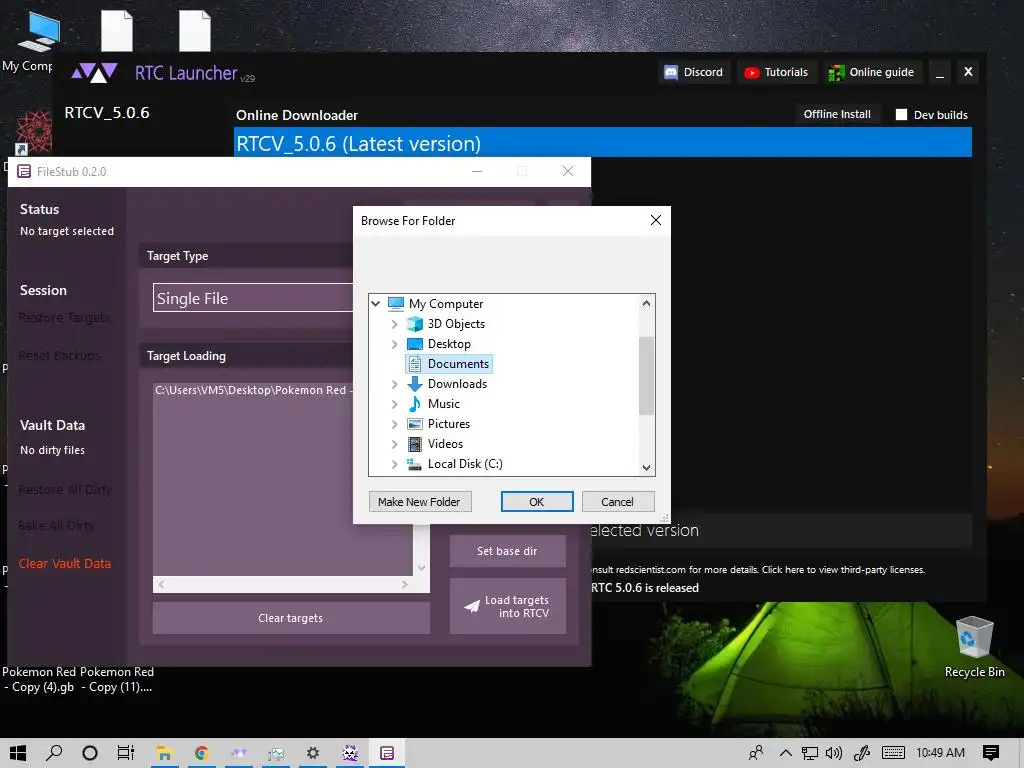This screenshot has width=1024, height=768.
Task: Click Clear targets button in FileStub
Action: coord(291,618)
